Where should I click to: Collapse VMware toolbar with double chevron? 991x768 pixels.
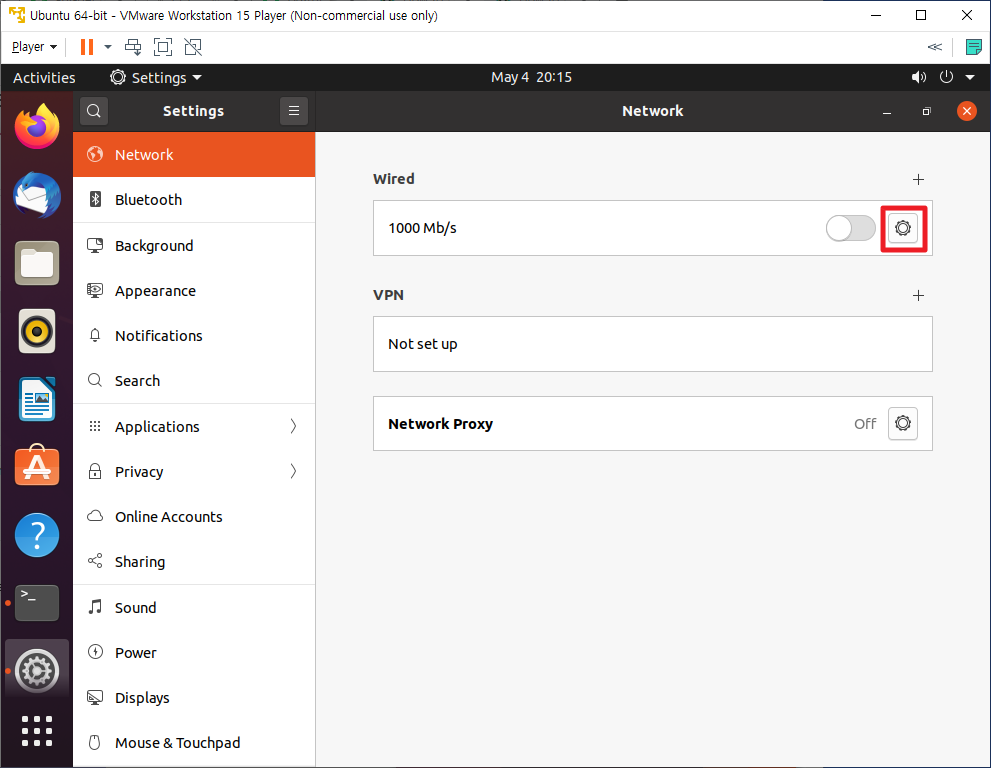point(935,47)
